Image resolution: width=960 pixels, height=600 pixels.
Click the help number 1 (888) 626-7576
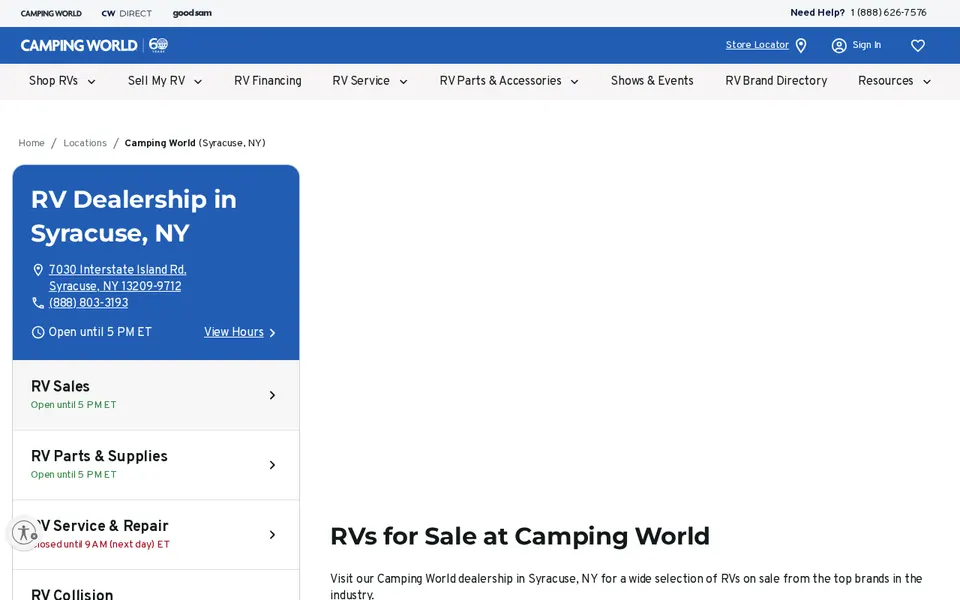click(x=888, y=12)
